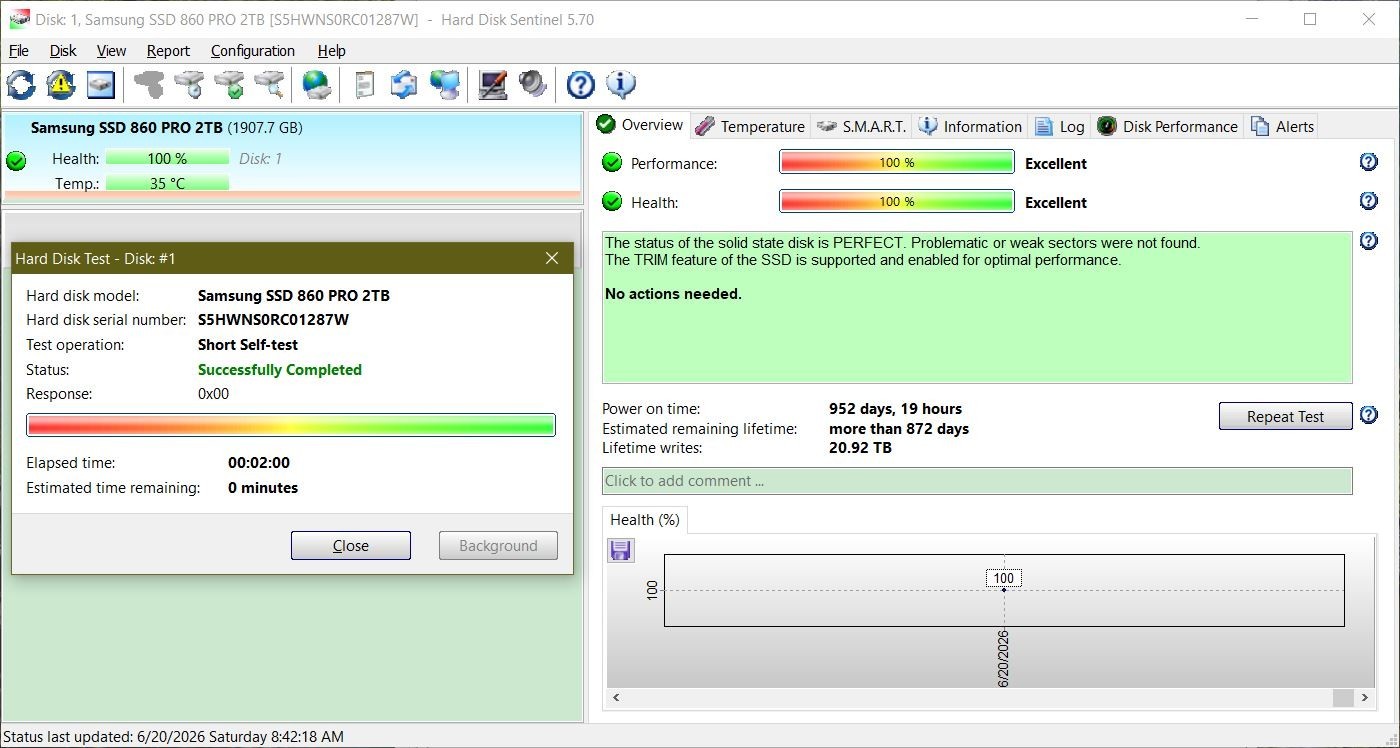Click the blue disk panel toolbar icon

pos(101,85)
